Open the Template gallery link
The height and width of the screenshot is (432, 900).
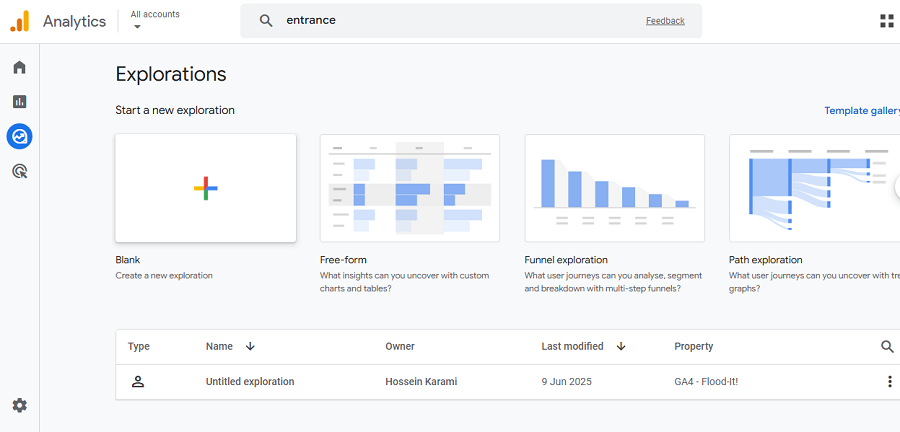(x=861, y=111)
